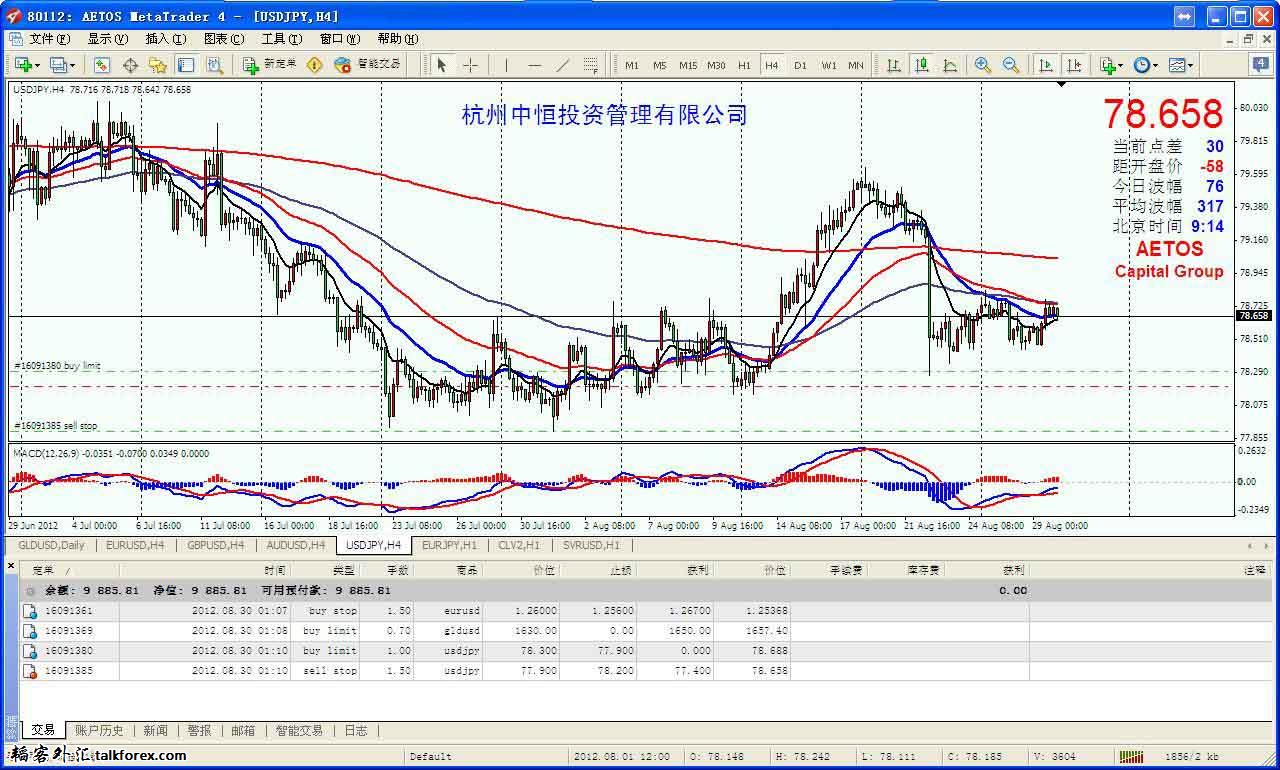Open the Market Watch window icon
The height and width of the screenshot is (770, 1280).
coord(101,65)
